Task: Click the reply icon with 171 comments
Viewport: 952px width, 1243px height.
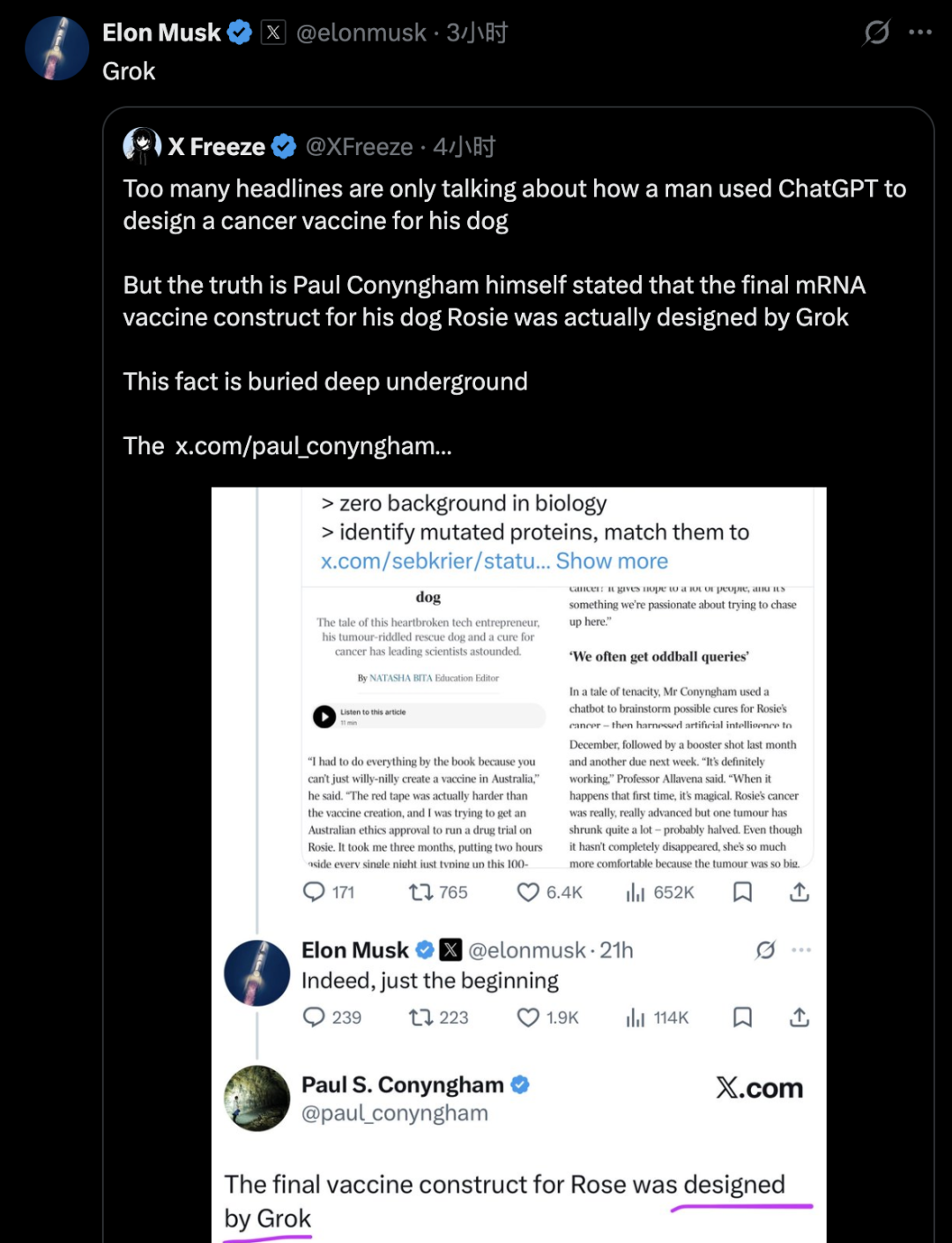Action: pyautogui.click(x=314, y=892)
